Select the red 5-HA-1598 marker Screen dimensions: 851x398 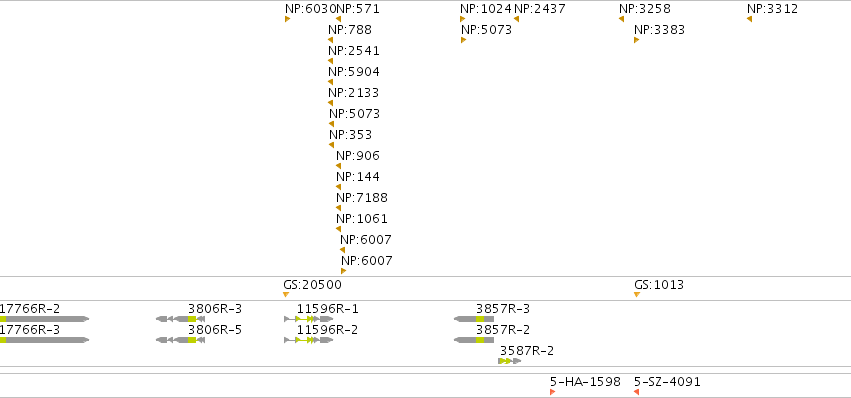click(x=552, y=392)
